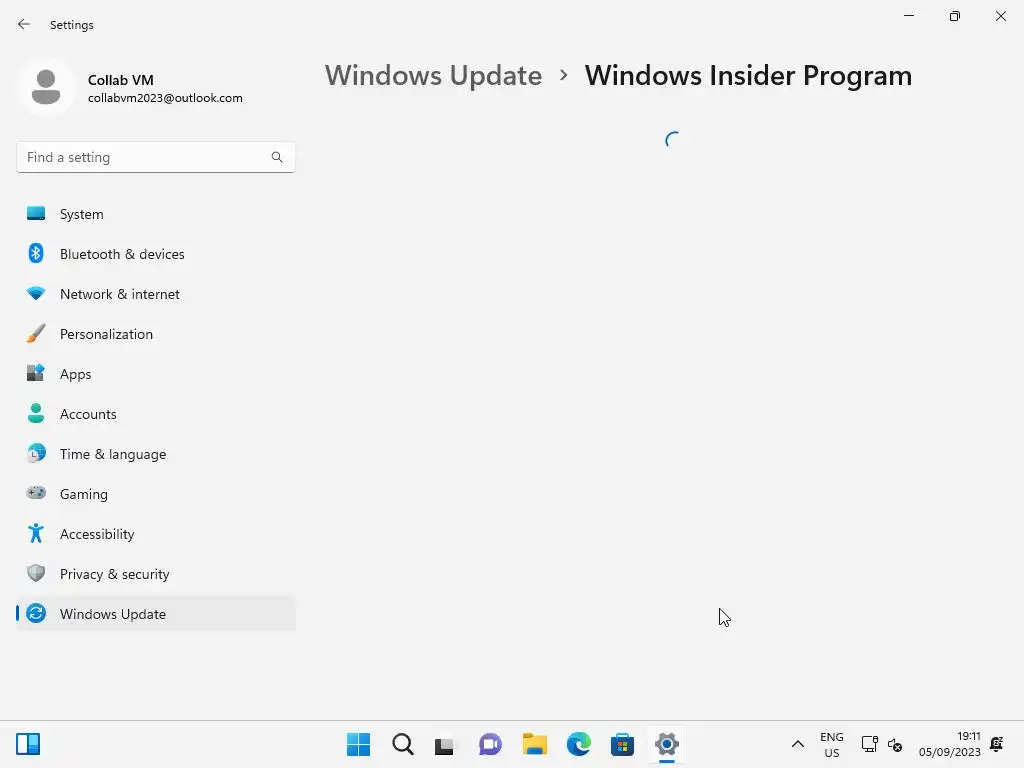1024x768 pixels.
Task: Close the Settings window
Action: [1000, 16]
